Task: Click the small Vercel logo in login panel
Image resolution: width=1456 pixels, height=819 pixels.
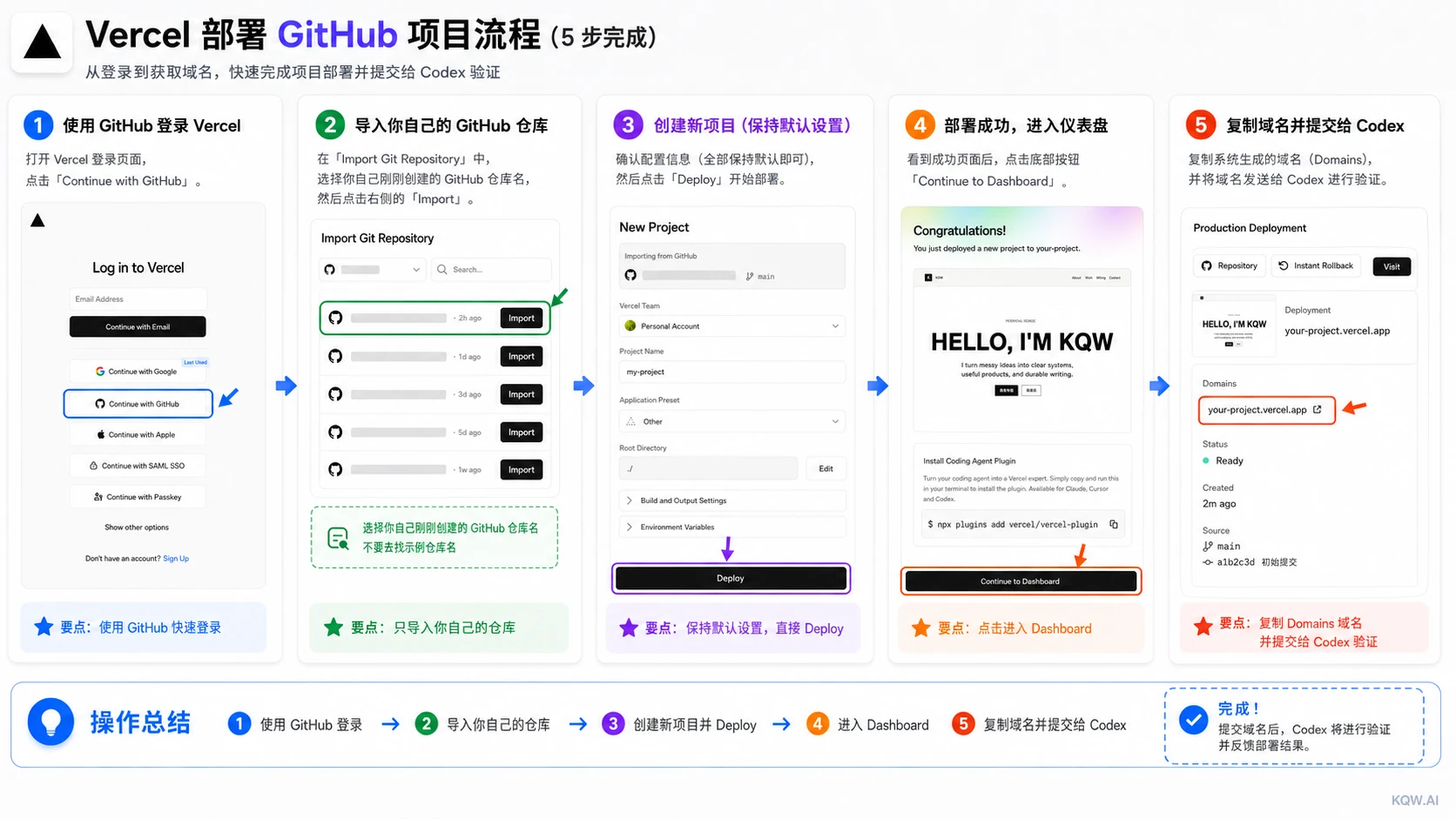Action: pyautogui.click(x=37, y=220)
